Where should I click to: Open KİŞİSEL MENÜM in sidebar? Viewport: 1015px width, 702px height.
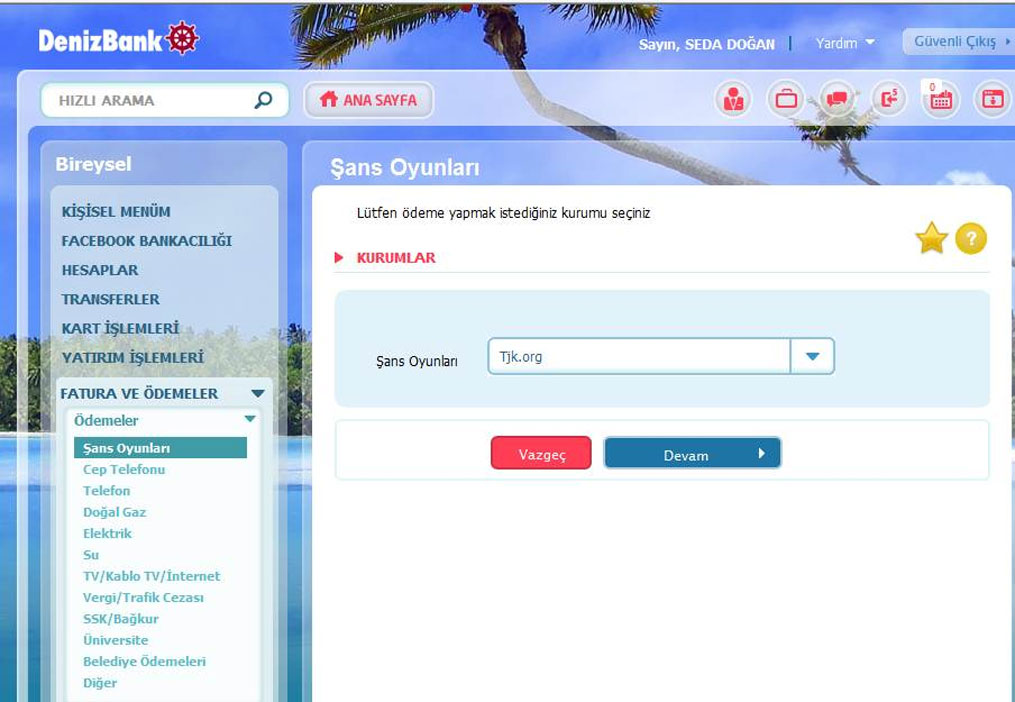click(116, 212)
